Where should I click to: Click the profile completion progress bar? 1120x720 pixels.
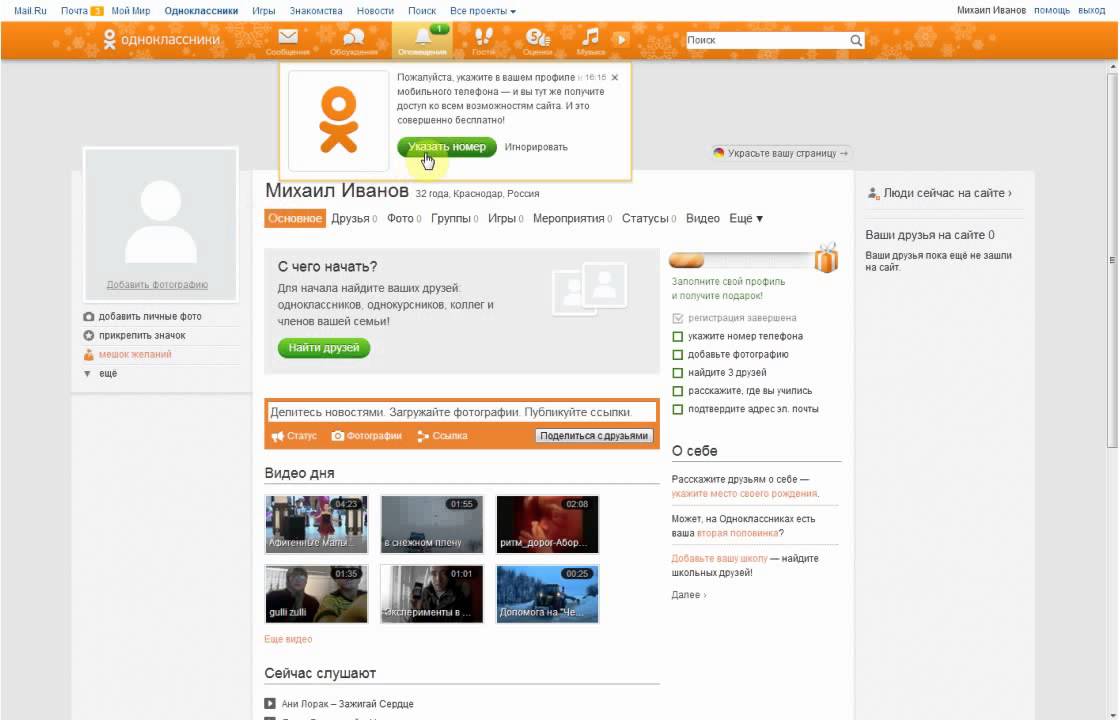point(740,261)
